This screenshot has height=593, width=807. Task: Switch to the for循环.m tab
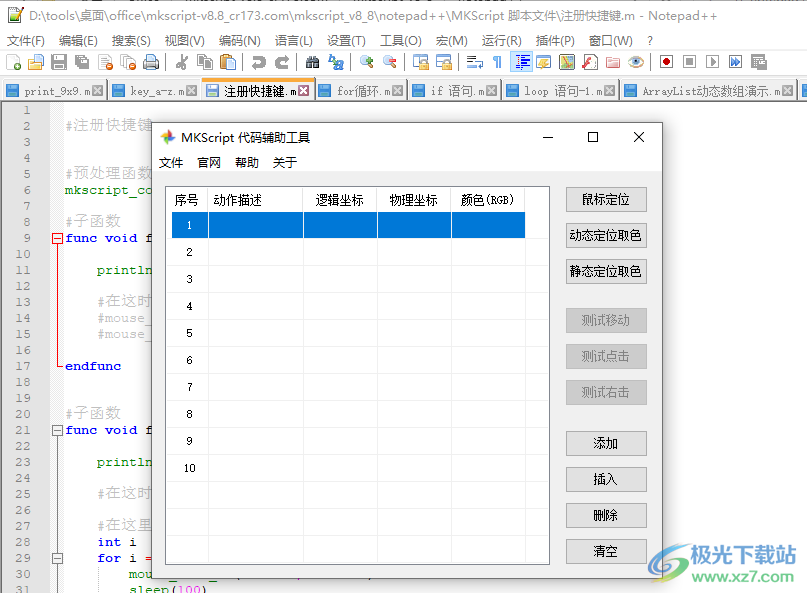[361, 91]
